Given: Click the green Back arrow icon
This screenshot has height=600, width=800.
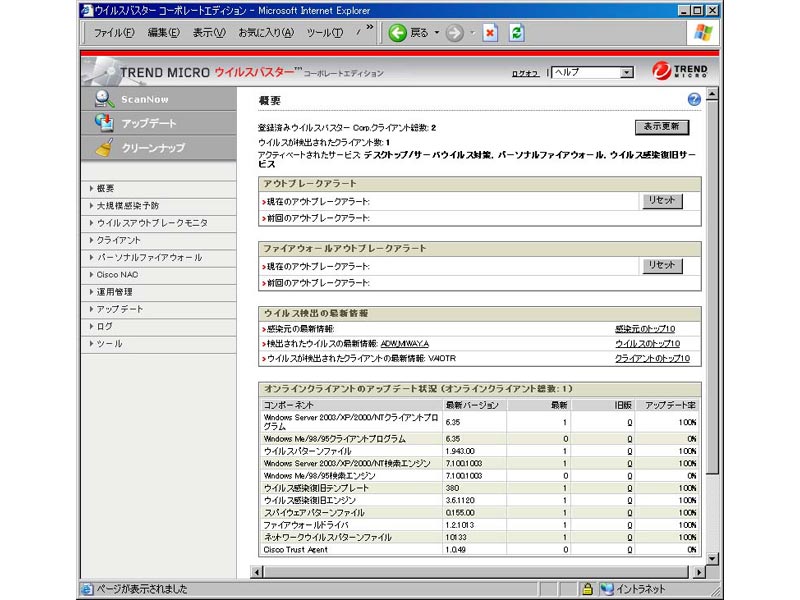Looking at the screenshot, I should pos(397,33).
